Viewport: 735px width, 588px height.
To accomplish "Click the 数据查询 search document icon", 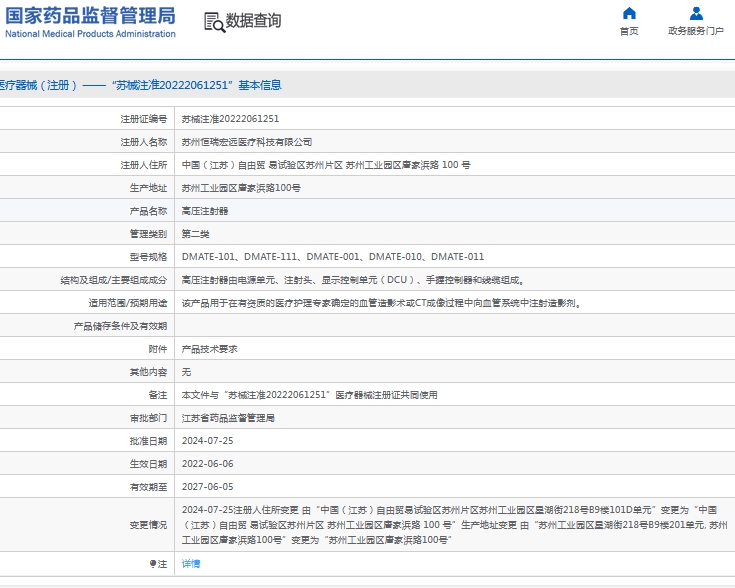I will (215, 22).
